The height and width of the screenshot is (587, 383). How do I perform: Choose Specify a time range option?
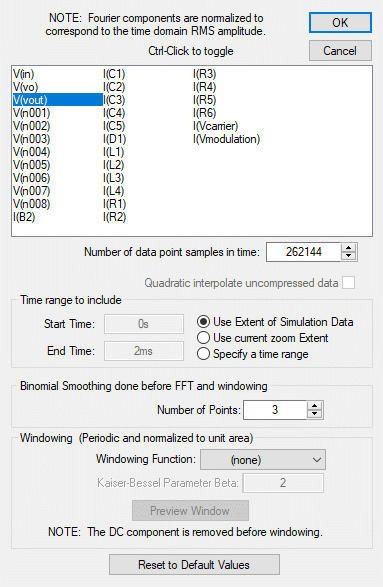click(x=203, y=354)
